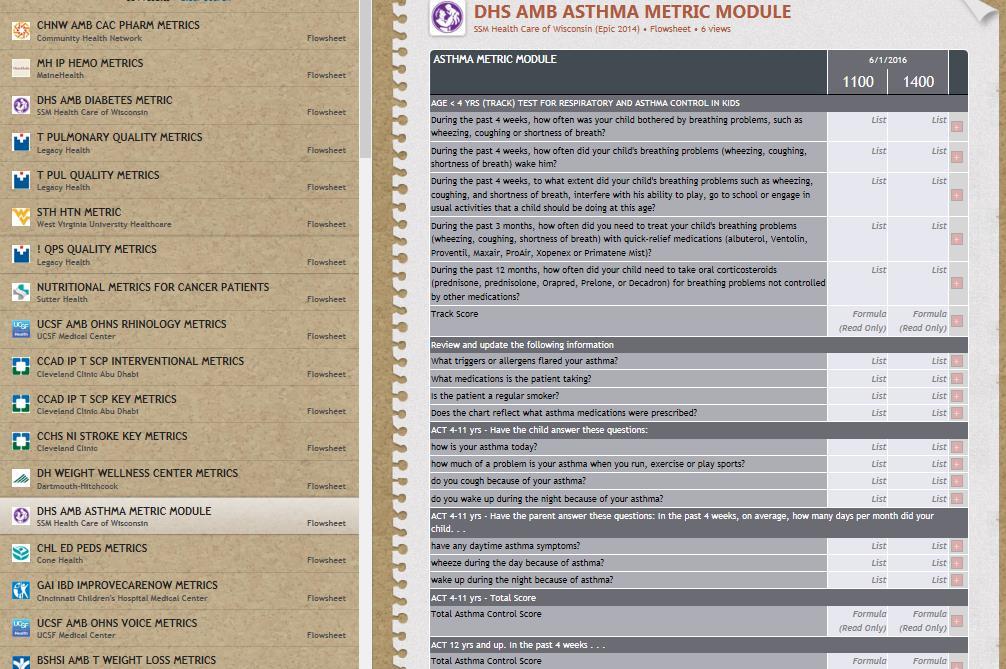This screenshot has width=1006, height=669.
Task: Select the 1400 time column header
Action: point(918,81)
